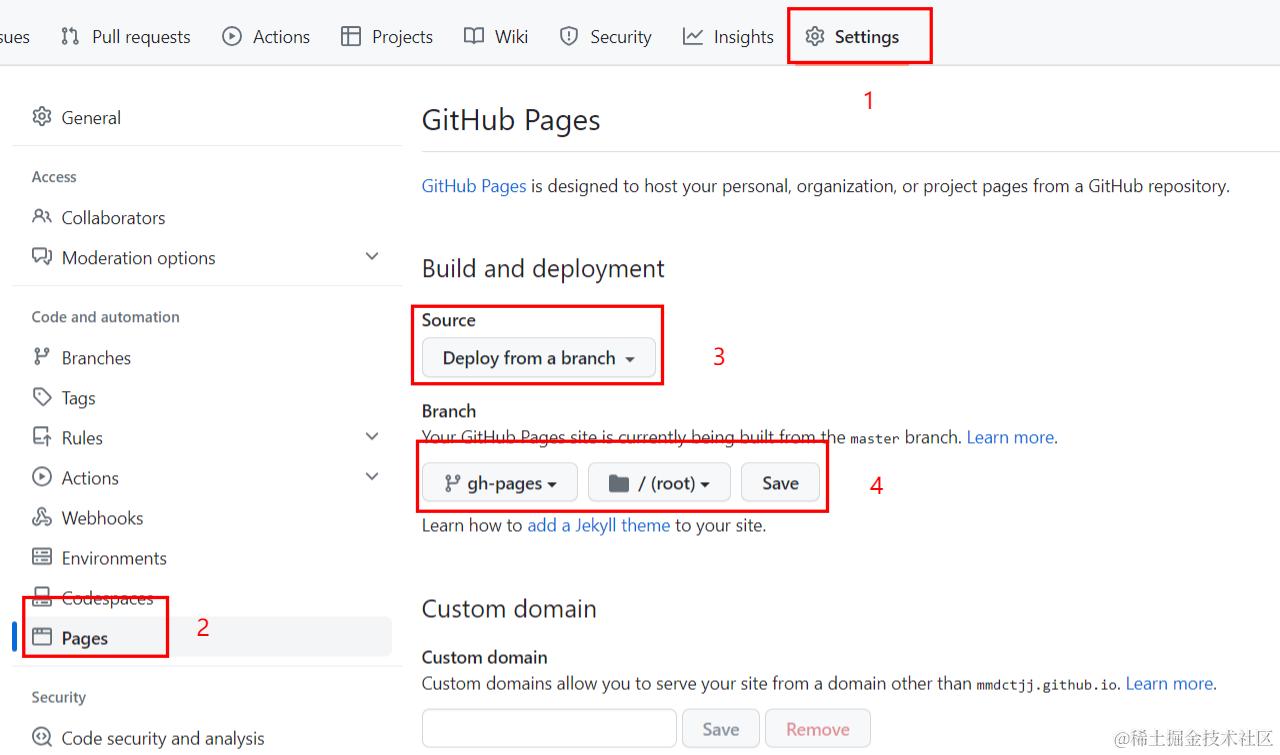Viewport: 1280px width, 755px height.
Task: Open the Pages settings in sidebar
Action: tap(84, 638)
